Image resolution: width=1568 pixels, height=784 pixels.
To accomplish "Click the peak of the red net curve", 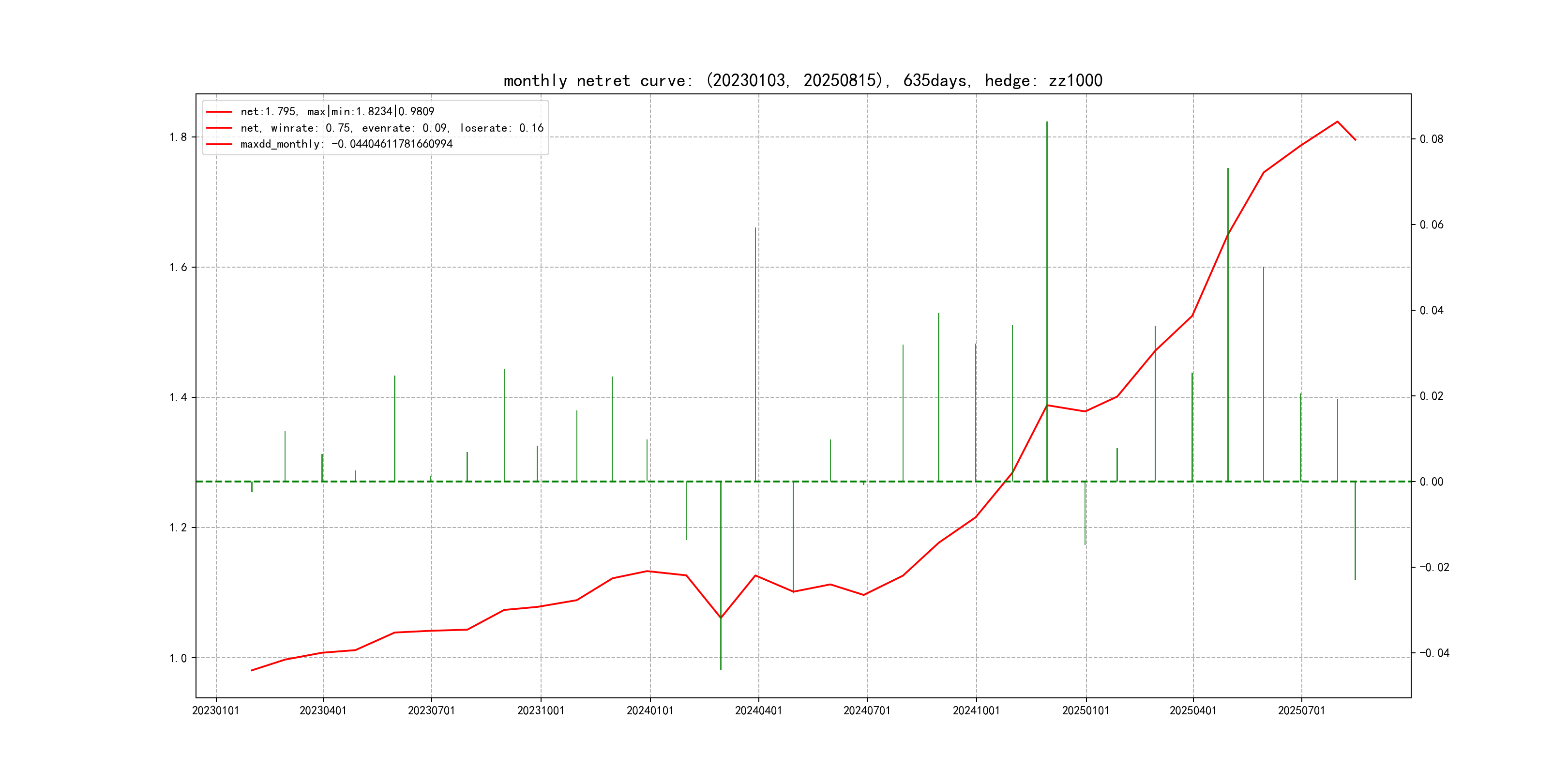I will (x=1337, y=122).
